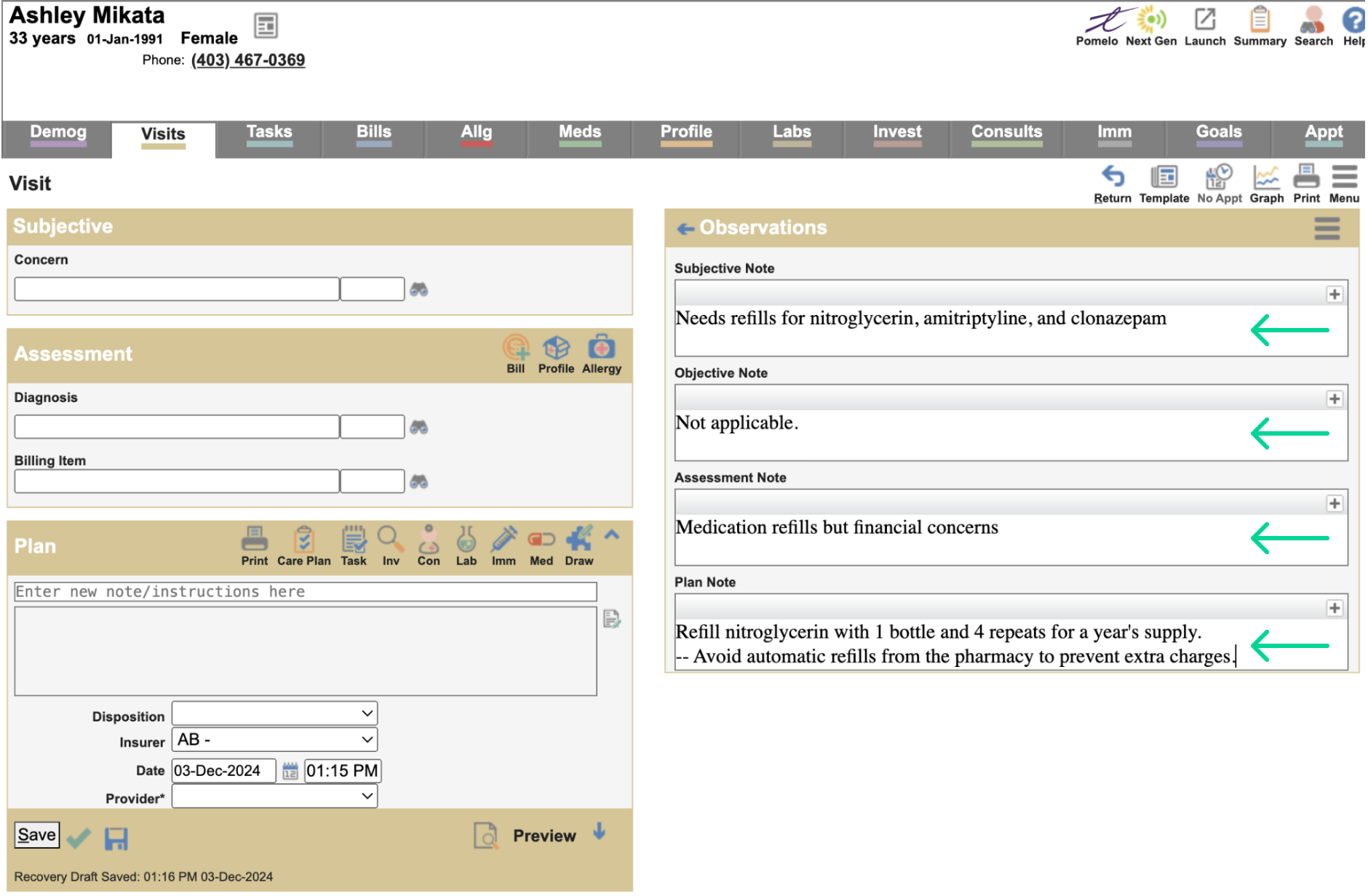Viewport: 1368px width, 896px height.
Task: Click the Assessment Allergy icon
Action: pyautogui.click(x=602, y=355)
